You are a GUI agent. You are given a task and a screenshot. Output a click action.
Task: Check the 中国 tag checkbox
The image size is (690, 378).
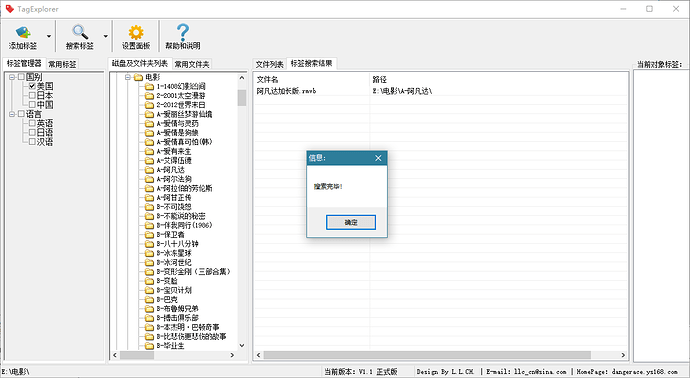(x=32, y=105)
